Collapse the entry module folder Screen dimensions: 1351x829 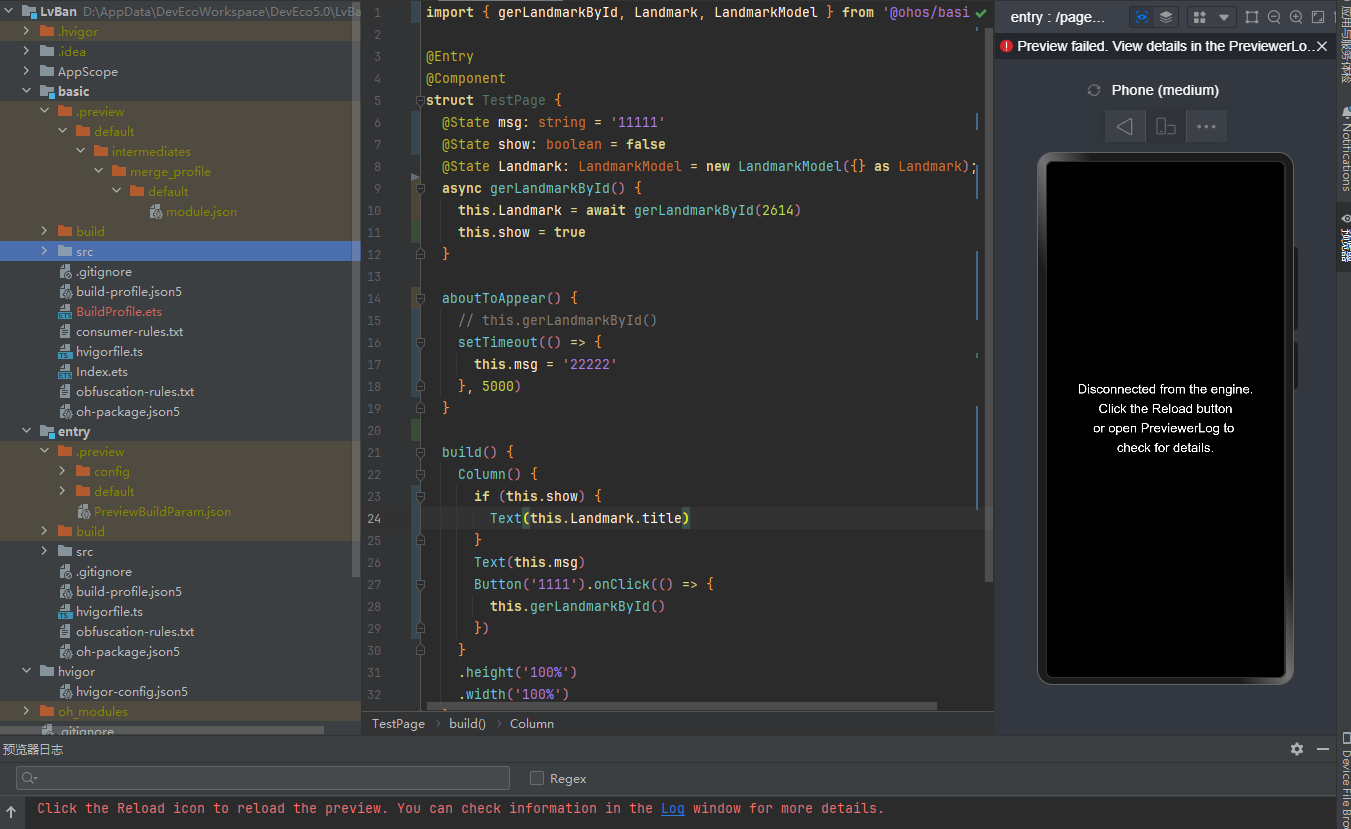pyautogui.click(x=27, y=431)
